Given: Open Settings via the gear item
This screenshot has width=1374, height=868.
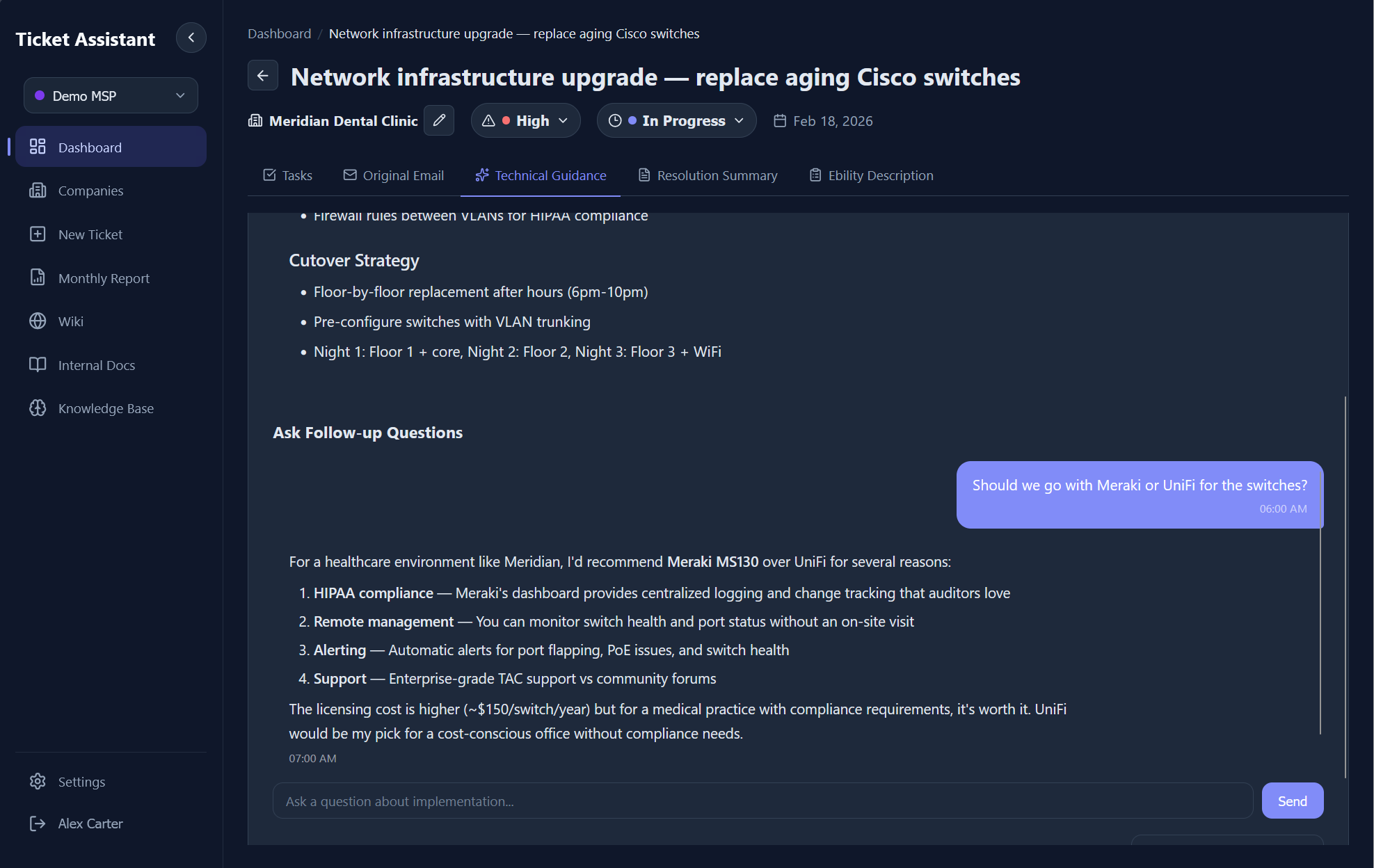Looking at the screenshot, I should (x=81, y=782).
